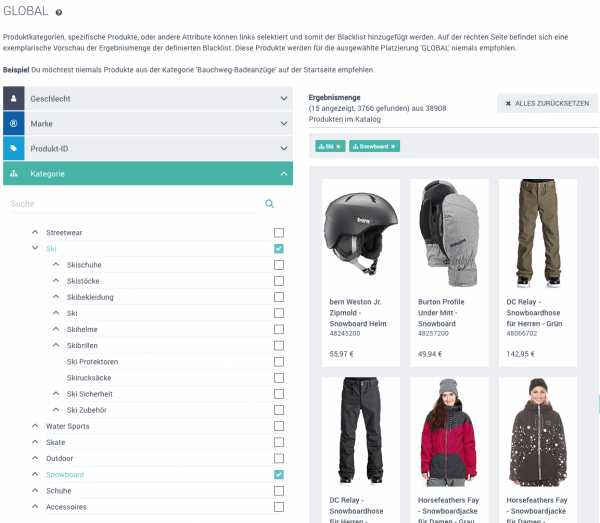600x523 pixels.
Task: Check the Skihelme checkbox
Action: [x=279, y=329]
